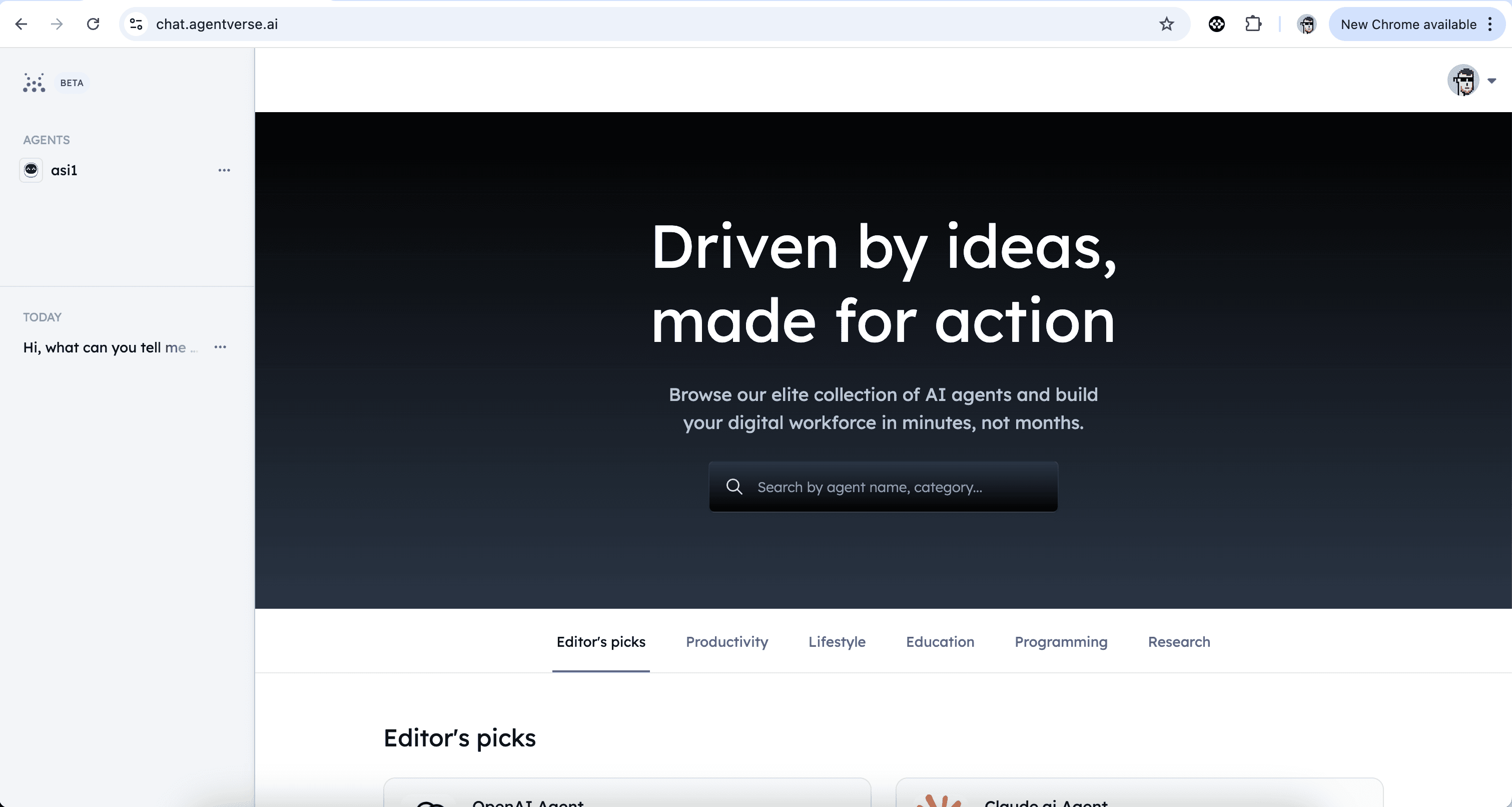The width and height of the screenshot is (1512, 807).
Task: Switch to the Education tab
Action: pyautogui.click(x=940, y=642)
